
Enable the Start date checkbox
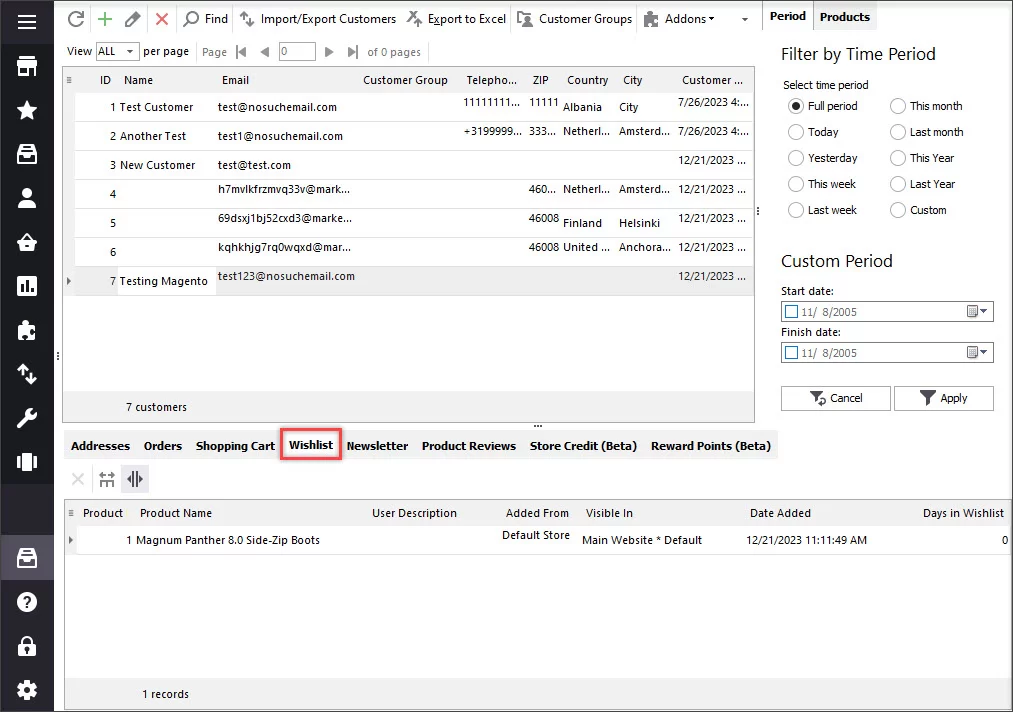(x=791, y=311)
